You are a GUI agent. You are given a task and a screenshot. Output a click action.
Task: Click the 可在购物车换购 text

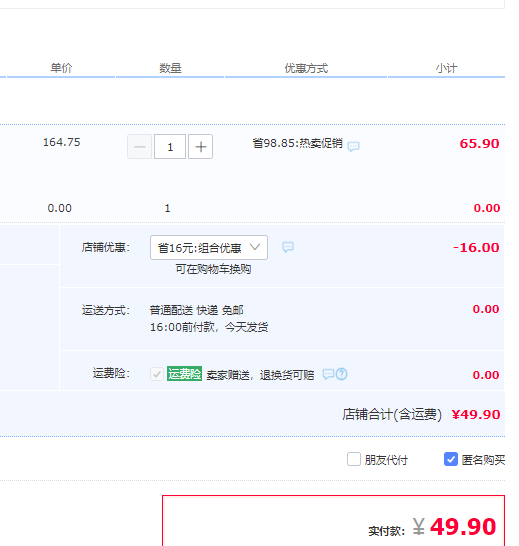click(x=213, y=269)
